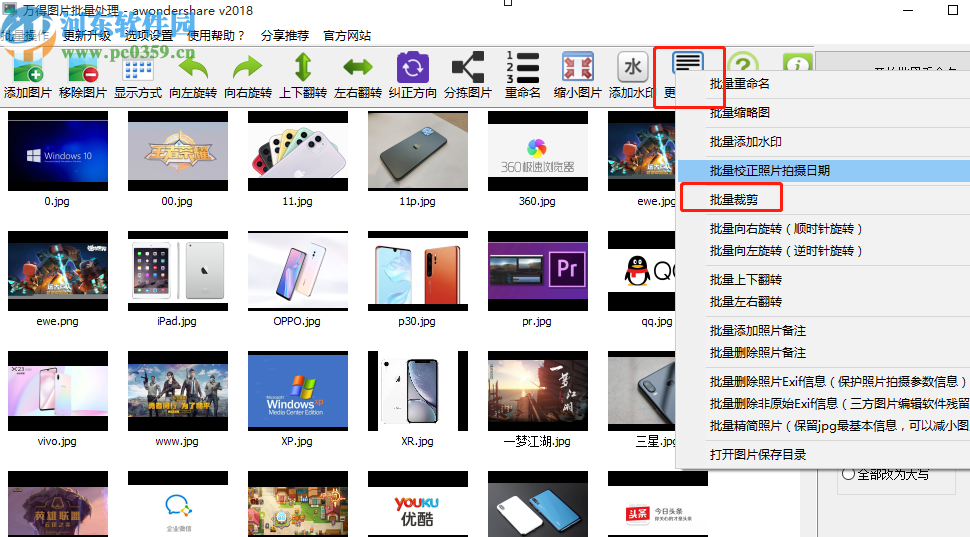Click the 纠正方向 correct orientation icon
970x537 pixels.
tap(413, 67)
